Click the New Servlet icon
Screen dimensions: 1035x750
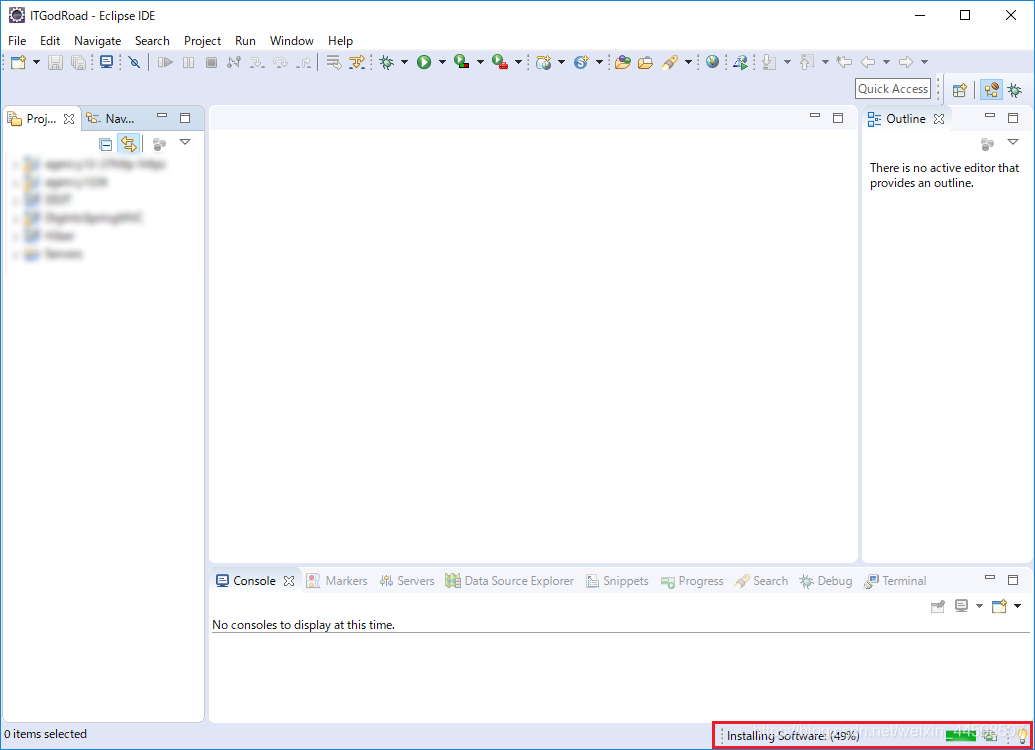581,62
